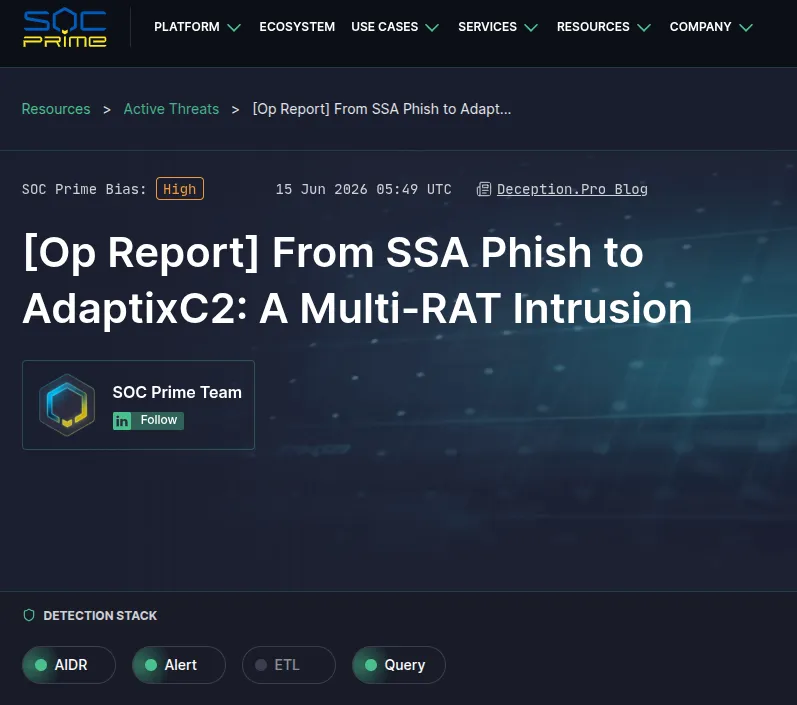Click the Detection Stack shield icon
Viewport: 797px width, 705px height.
click(29, 615)
